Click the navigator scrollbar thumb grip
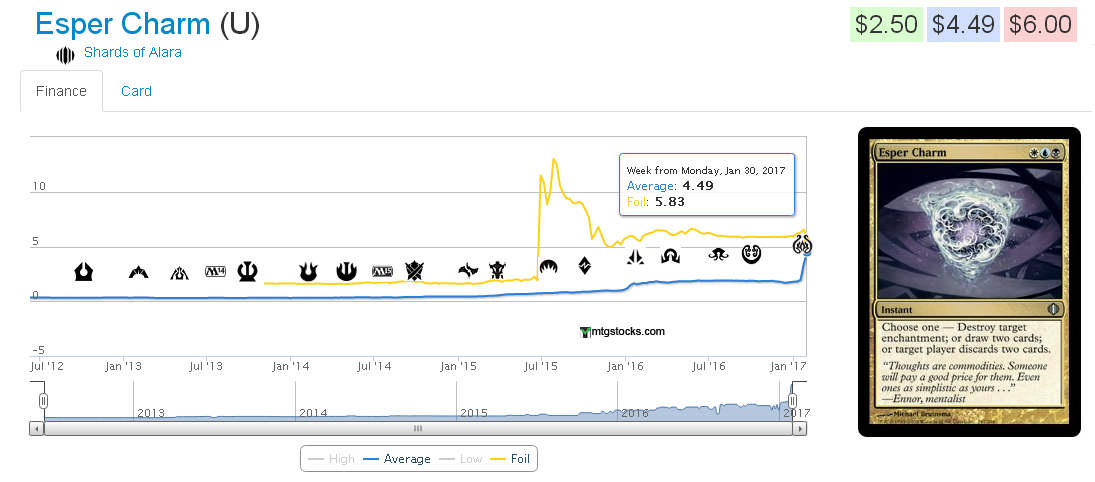 418,428
